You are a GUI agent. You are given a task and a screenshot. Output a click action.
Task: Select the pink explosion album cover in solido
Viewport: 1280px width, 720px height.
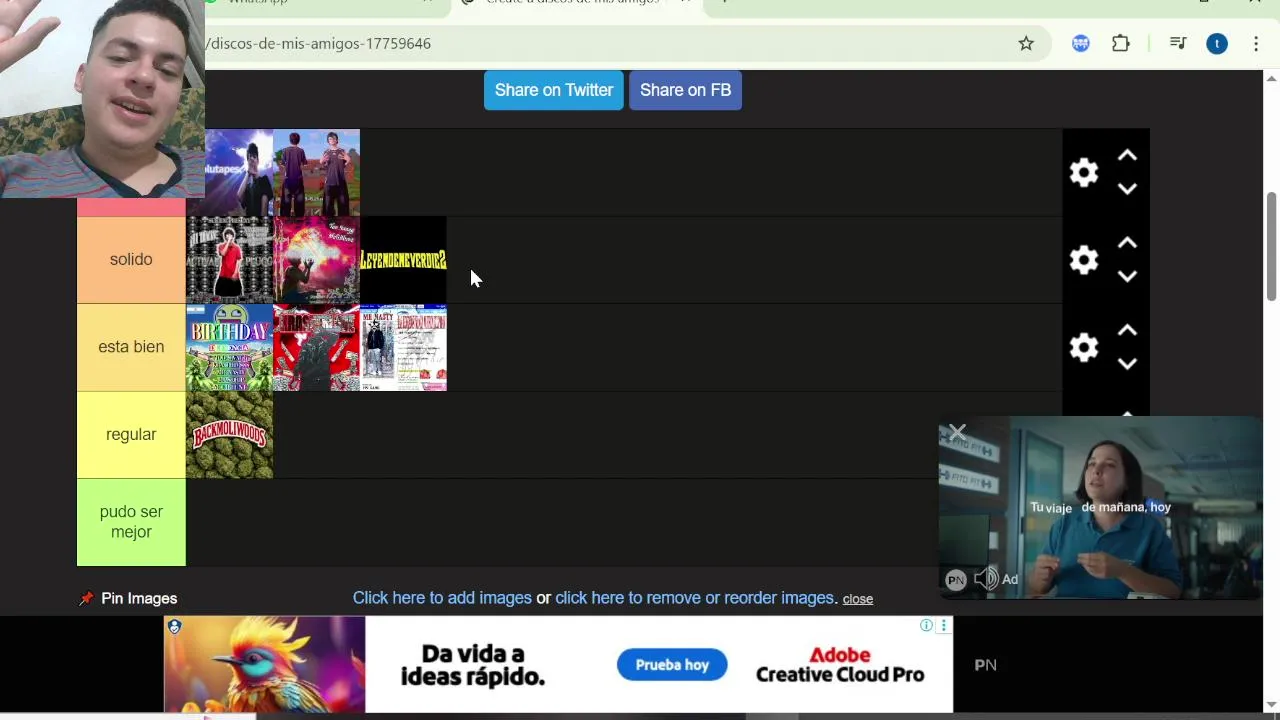pos(316,260)
